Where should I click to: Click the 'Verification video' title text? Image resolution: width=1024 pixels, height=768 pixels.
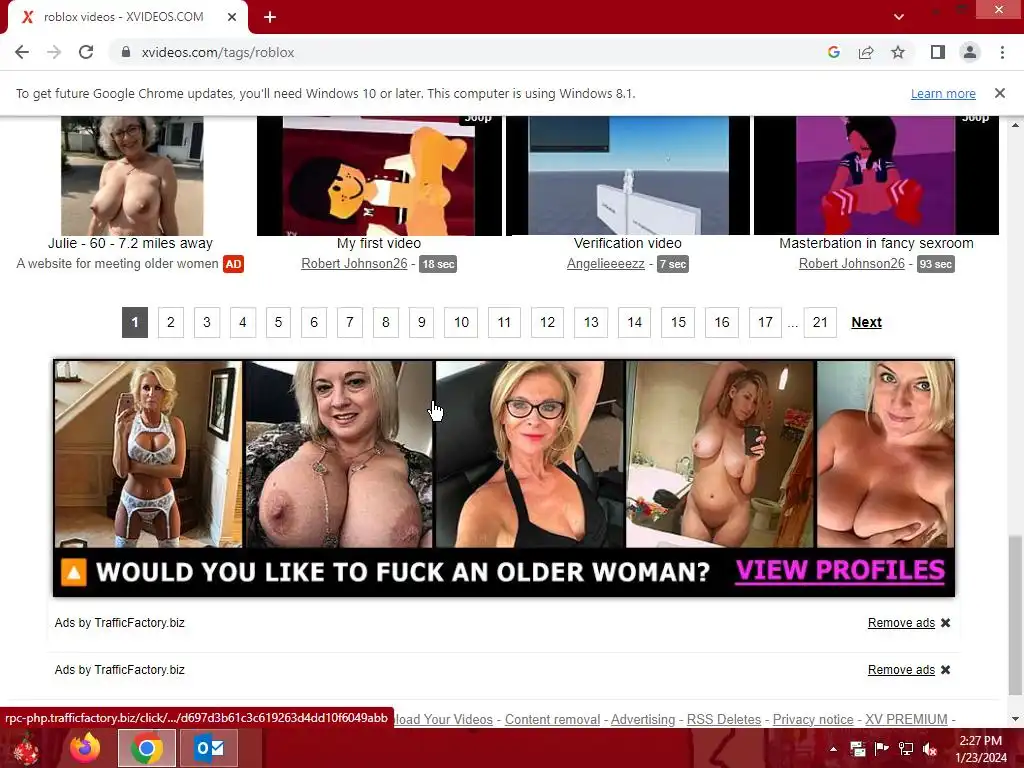tap(628, 243)
